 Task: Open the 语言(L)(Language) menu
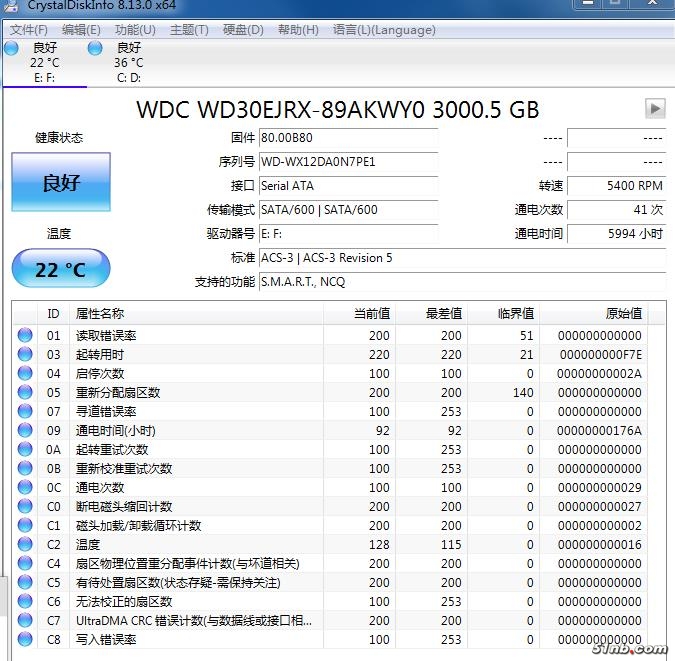pos(384,30)
